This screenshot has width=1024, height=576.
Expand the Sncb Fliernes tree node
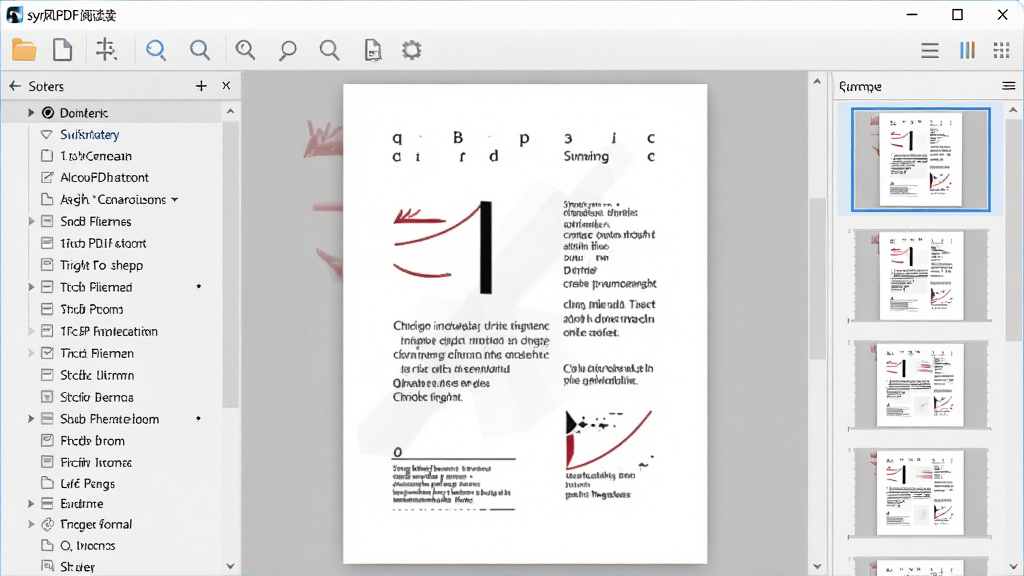(31, 221)
